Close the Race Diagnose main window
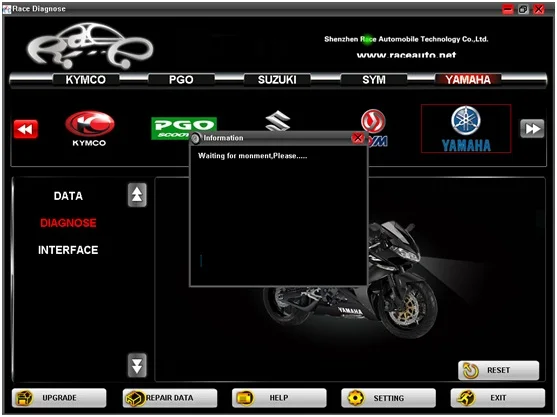Image resolution: width=557 pixels, height=417 pixels. (539, 9)
